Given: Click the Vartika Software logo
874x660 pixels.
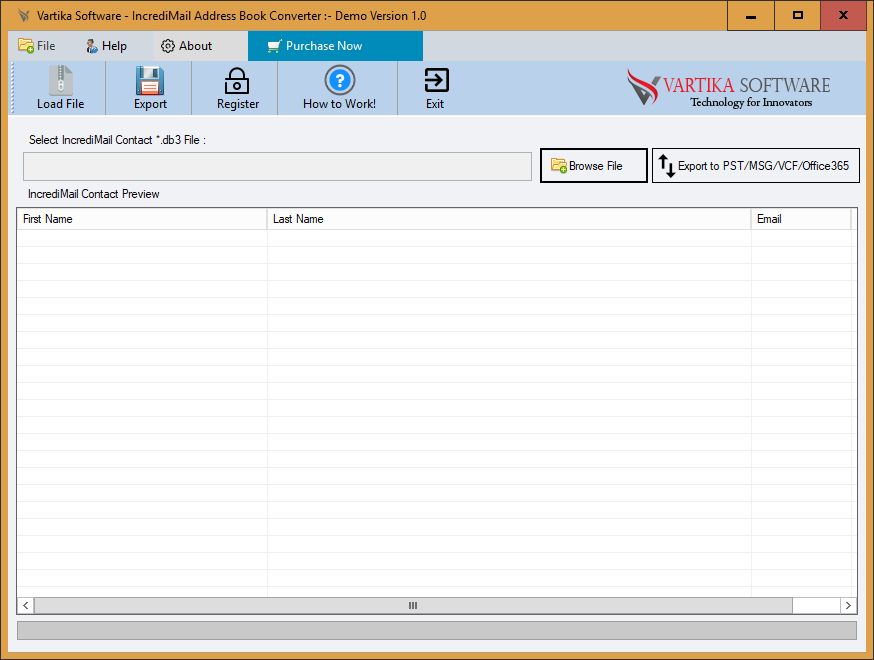Looking at the screenshot, I should (729, 88).
